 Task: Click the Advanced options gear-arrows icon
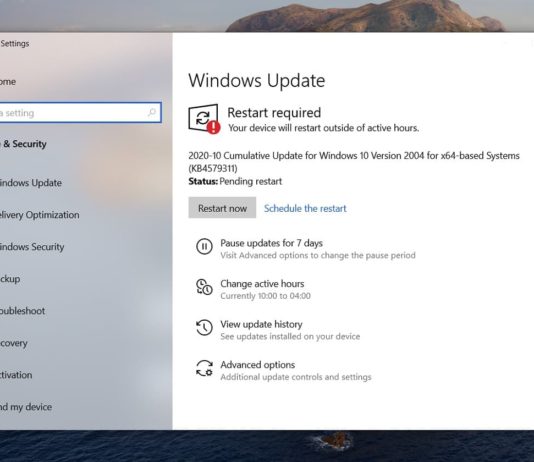[204, 368]
